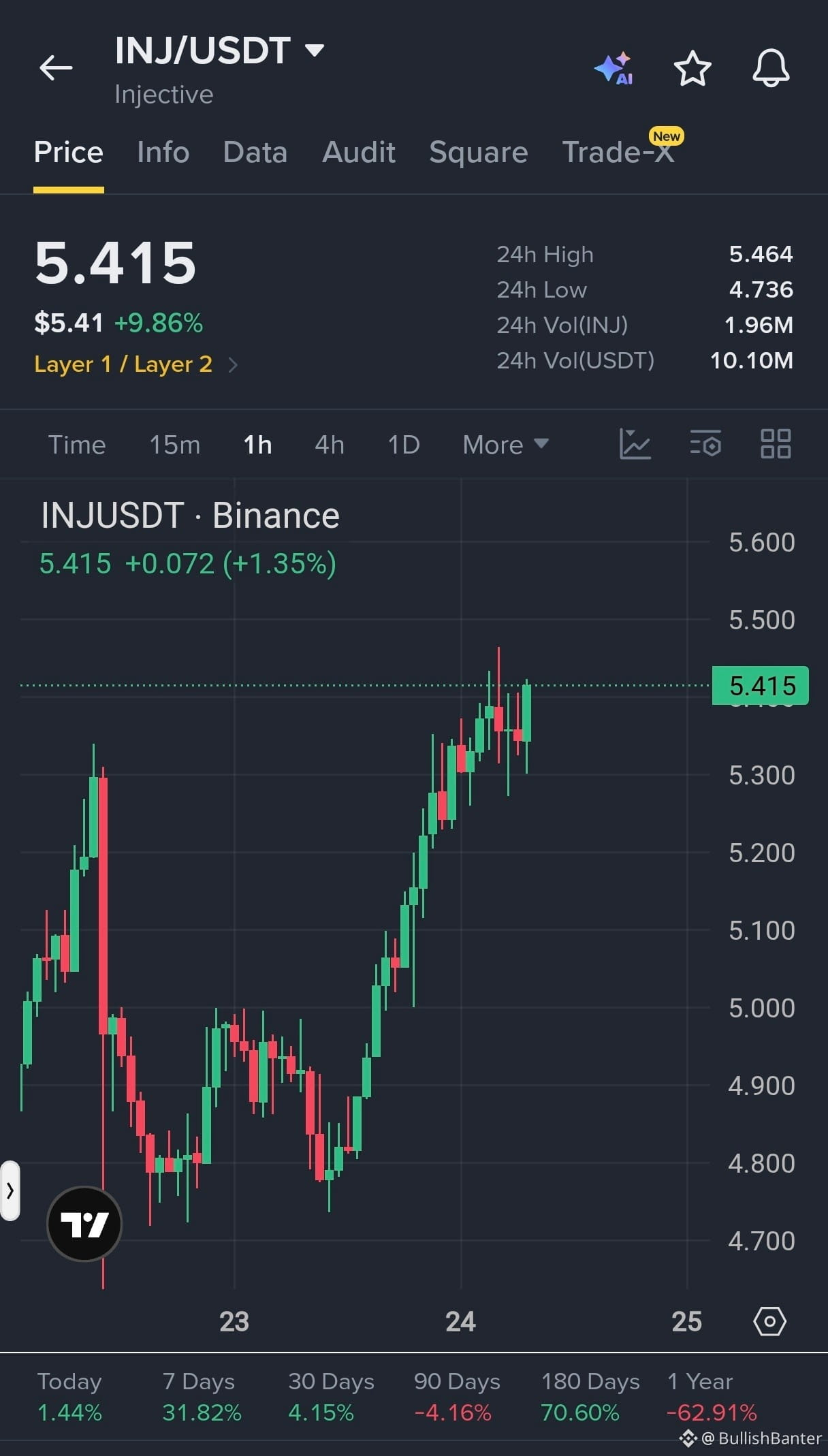Tap the date label 23 on the time axis
This screenshot has height=1456, width=828.
point(234,1322)
